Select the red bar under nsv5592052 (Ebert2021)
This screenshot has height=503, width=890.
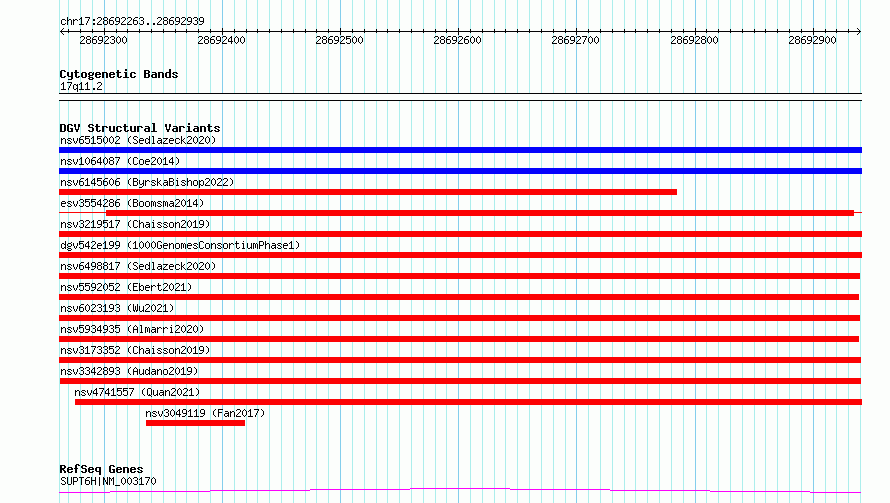[459, 297]
